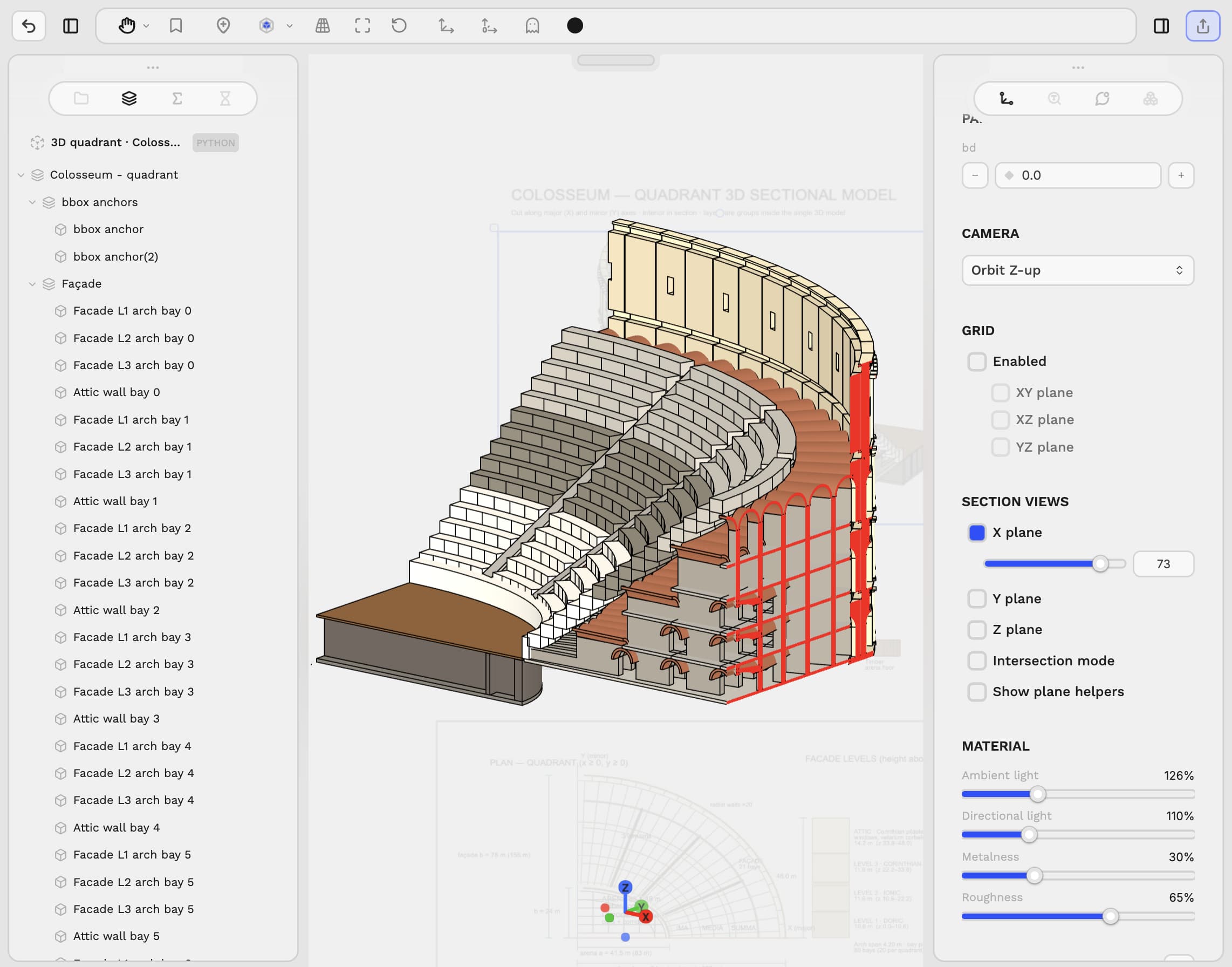Image resolution: width=1232 pixels, height=967 pixels.
Task: Open dropdown arrow next to cube view
Action: point(289,25)
